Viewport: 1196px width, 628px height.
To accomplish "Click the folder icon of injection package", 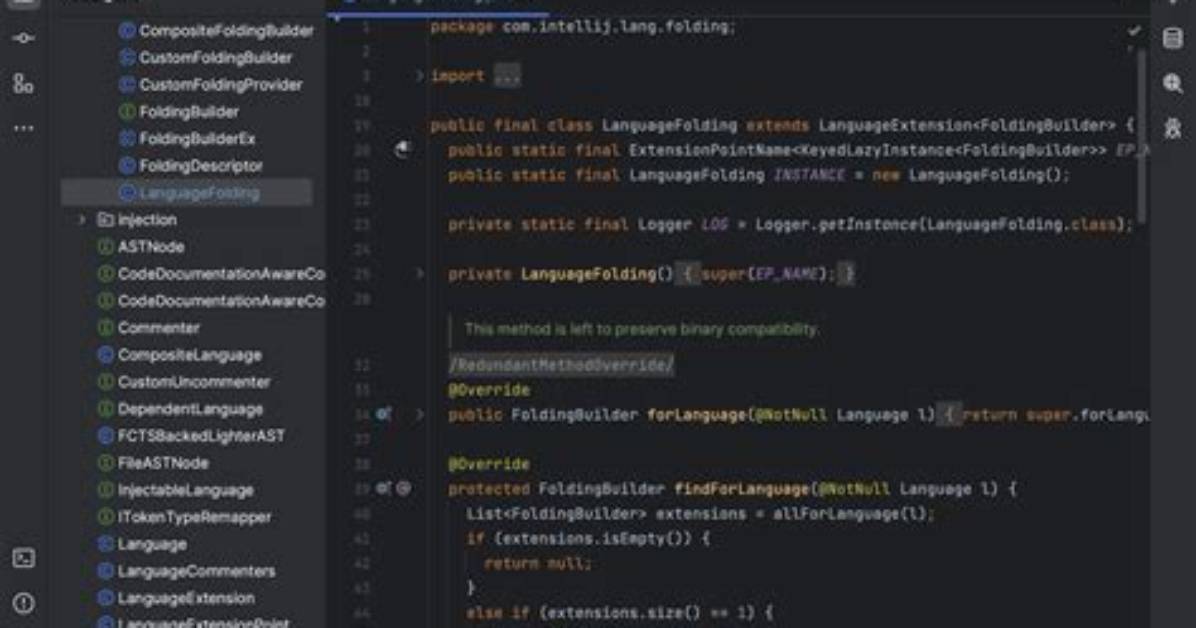I will [106, 220].
